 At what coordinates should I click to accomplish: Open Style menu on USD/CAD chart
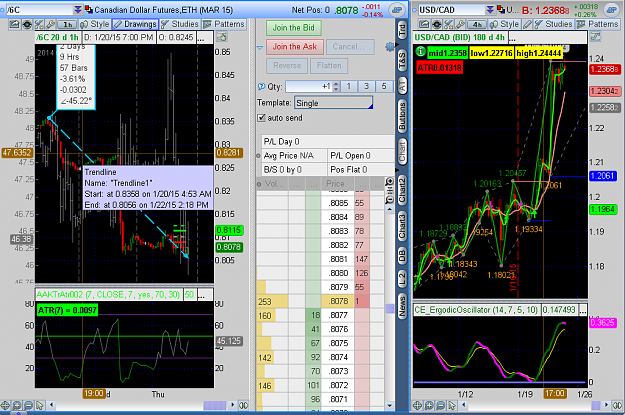point(504,24)
